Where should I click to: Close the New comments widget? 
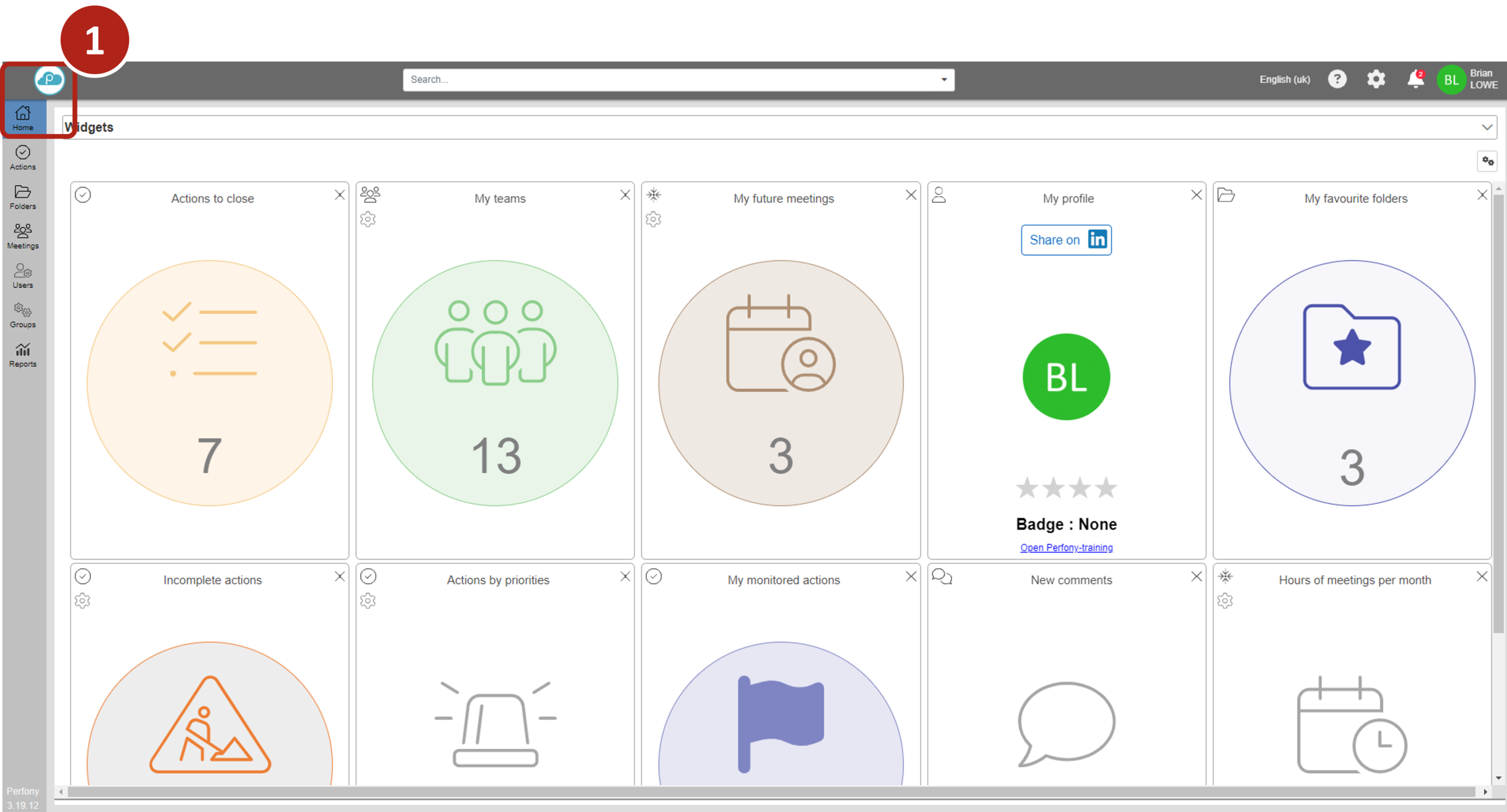[1196, 576]
